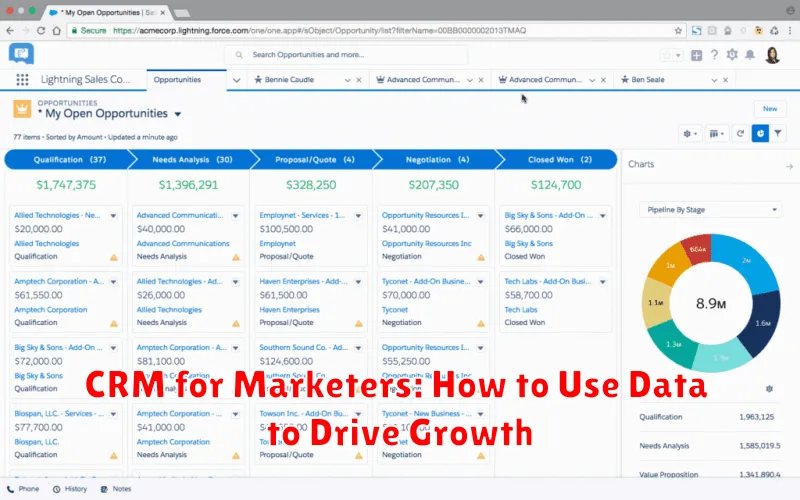The height and width of the screenshot is (500, 800).
Task: Click the Search Opportunities and more field
Action: pyautogui.click(x=346, y=55)
